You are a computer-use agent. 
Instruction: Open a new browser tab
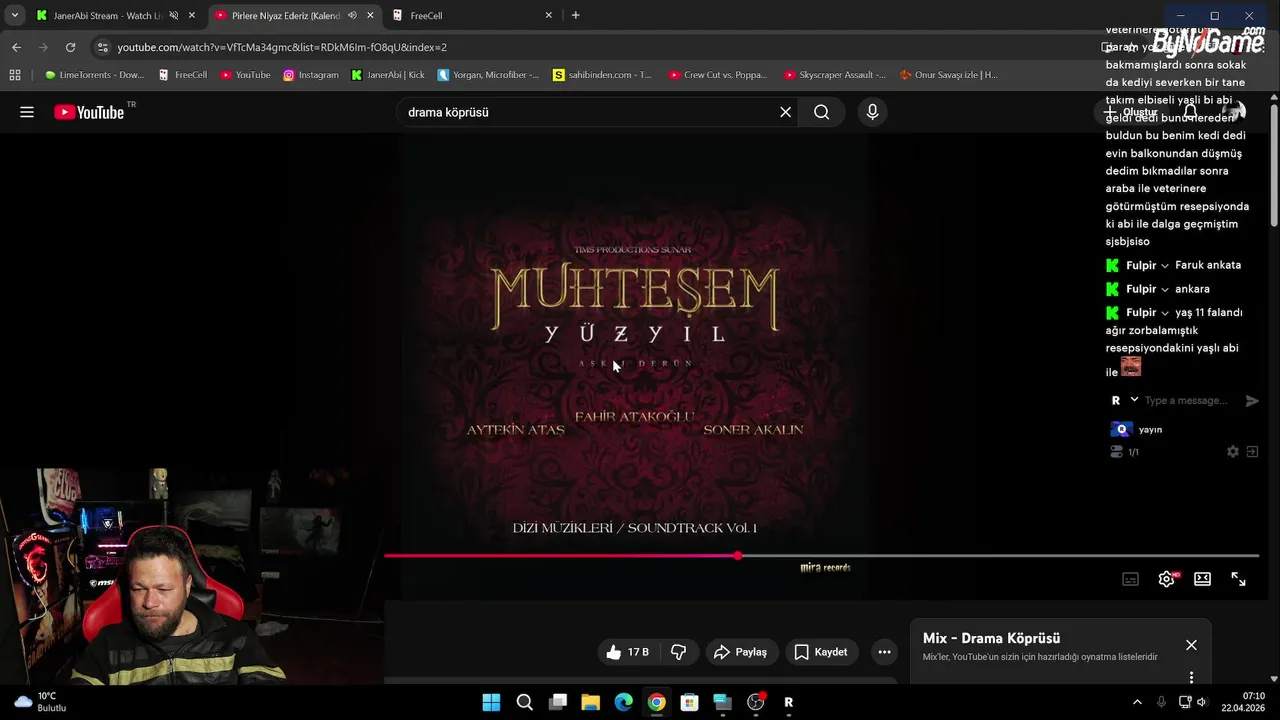tap(575, 16)
